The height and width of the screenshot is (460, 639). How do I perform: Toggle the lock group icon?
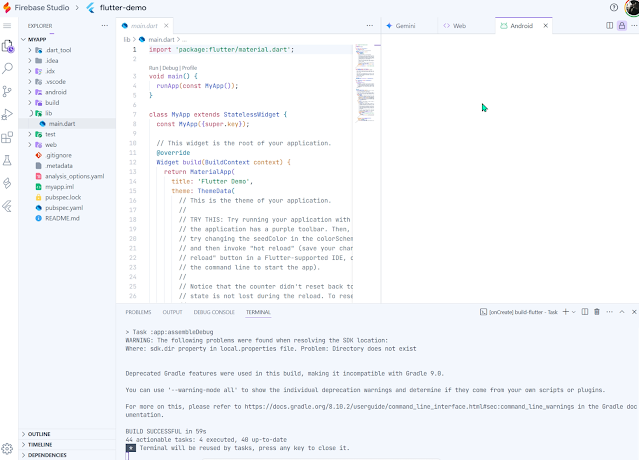[622, 26]
